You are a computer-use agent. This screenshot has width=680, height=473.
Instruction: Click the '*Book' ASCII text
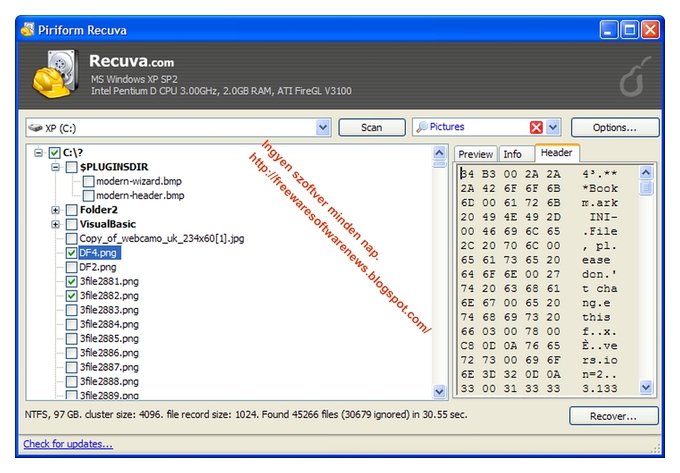pyautogui.click(x=600, y=189)
